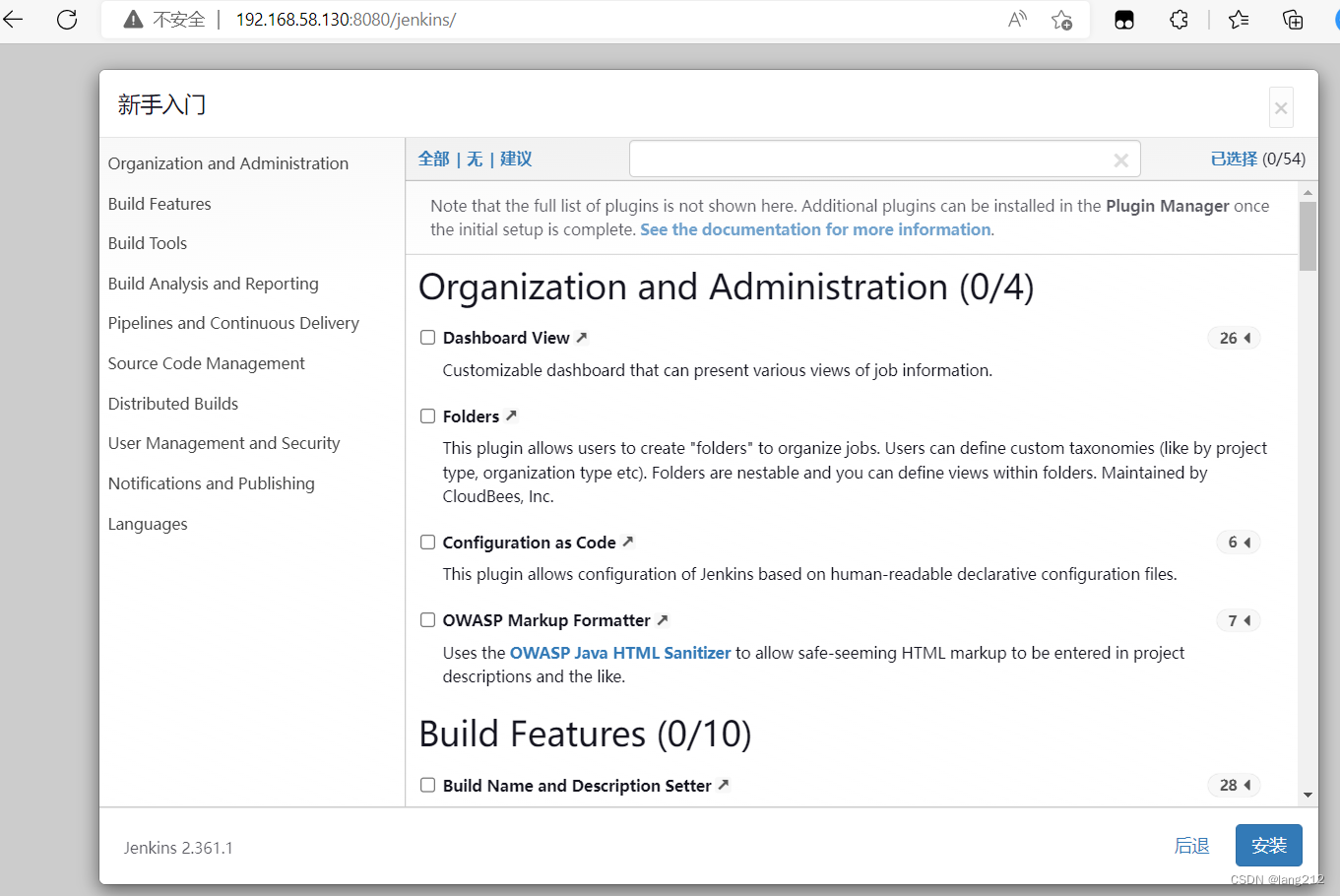Click the not-secure warning triangle icon
Screen dimensions: 1340x896
pyautogui.click(x=134, y=20)
